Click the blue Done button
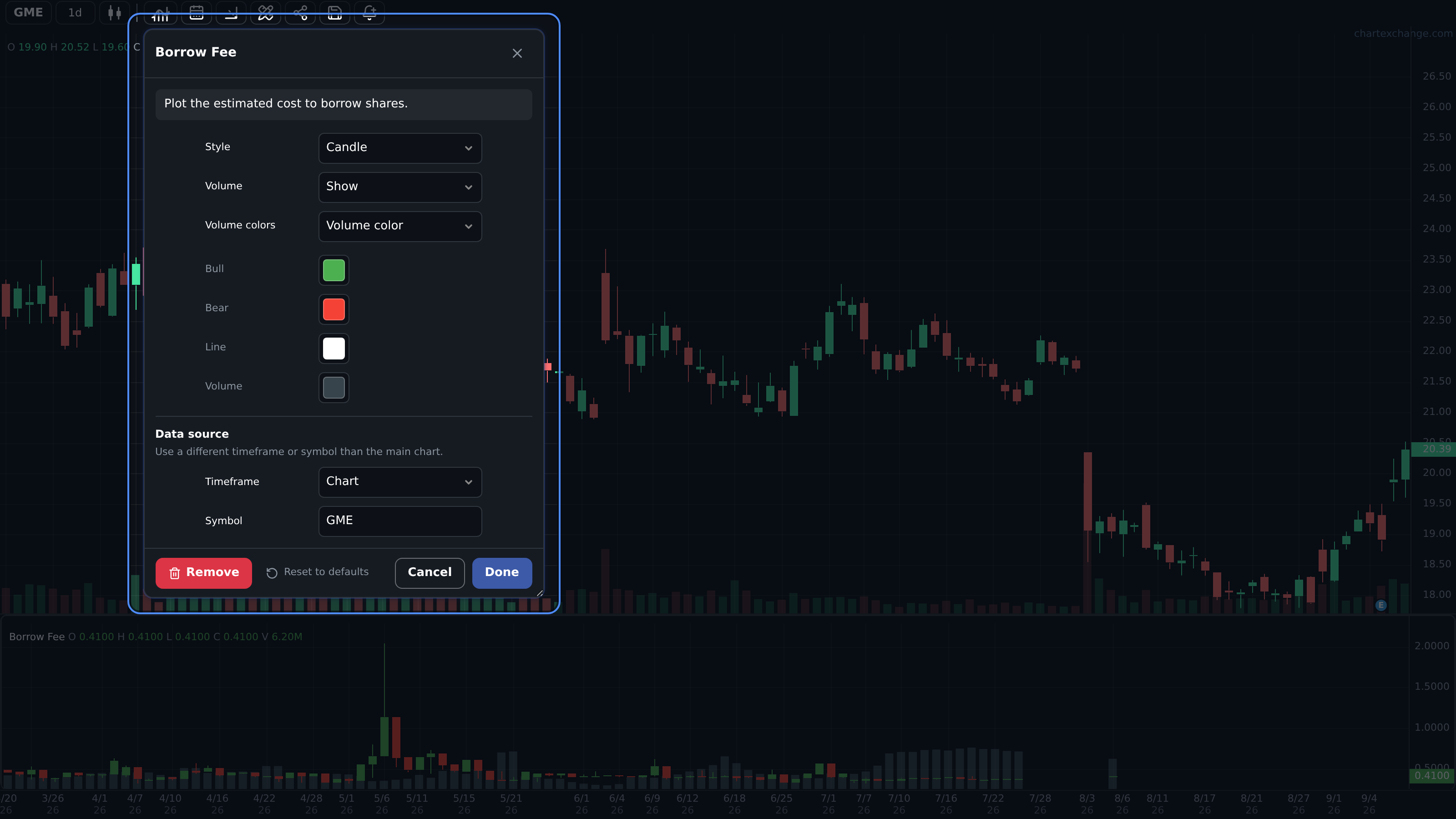Screen dimensions: 1456x819 click(x=502, y=573)
